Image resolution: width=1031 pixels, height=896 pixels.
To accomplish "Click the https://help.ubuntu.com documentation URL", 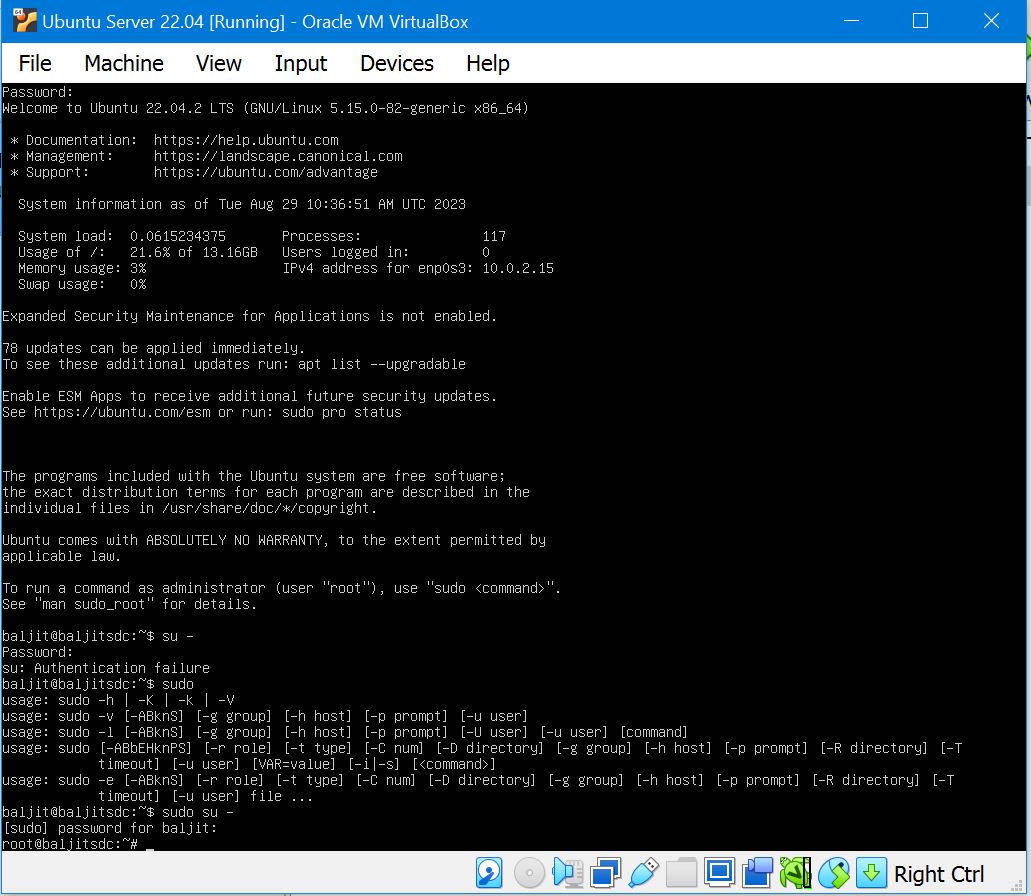I will (x=246, y=140).
